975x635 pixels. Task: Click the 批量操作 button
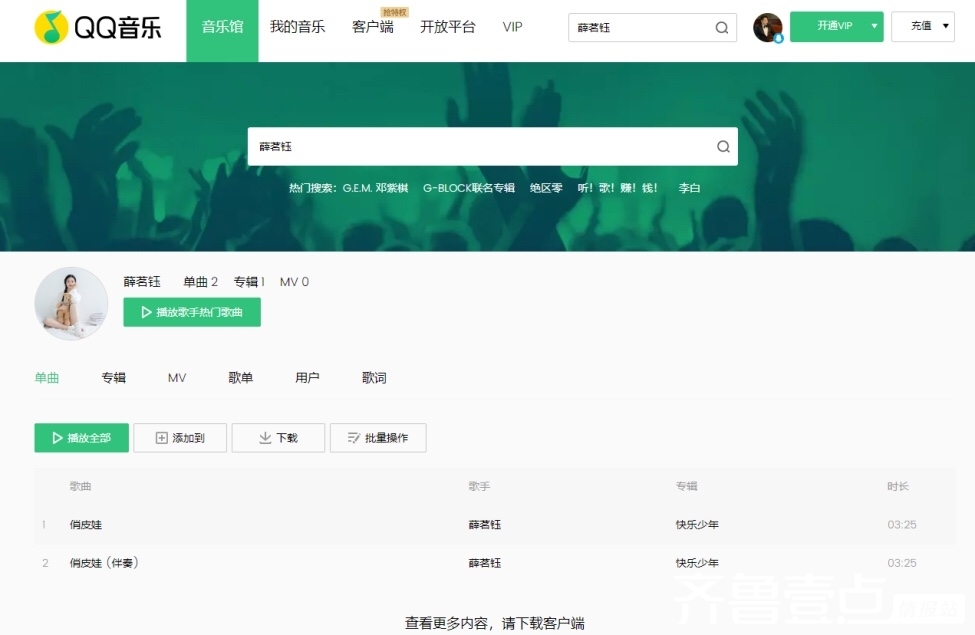tap(378, 438)
